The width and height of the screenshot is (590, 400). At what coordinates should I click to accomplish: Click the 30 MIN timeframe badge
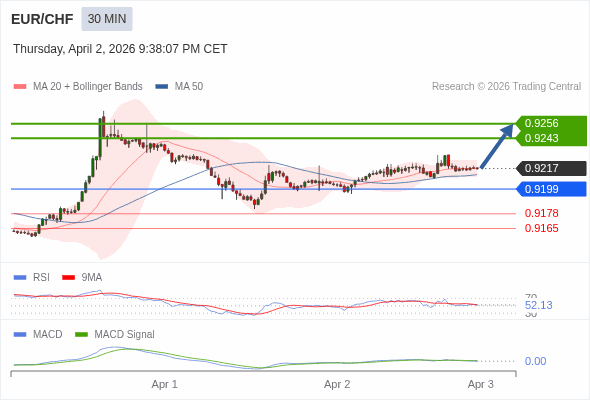[107, 19]
